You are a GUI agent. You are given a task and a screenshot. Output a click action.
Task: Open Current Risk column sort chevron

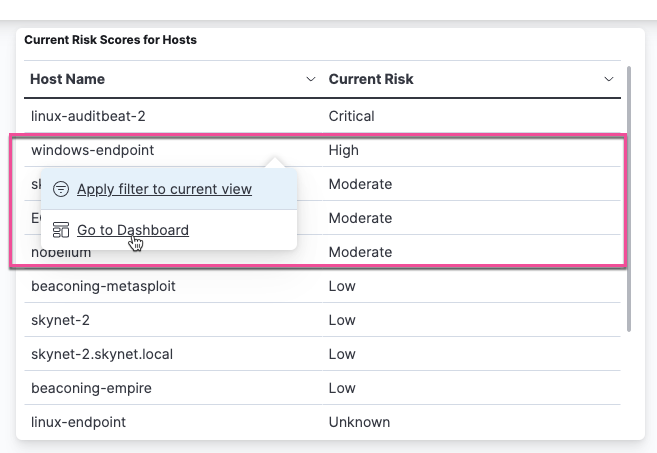point(609,79)
